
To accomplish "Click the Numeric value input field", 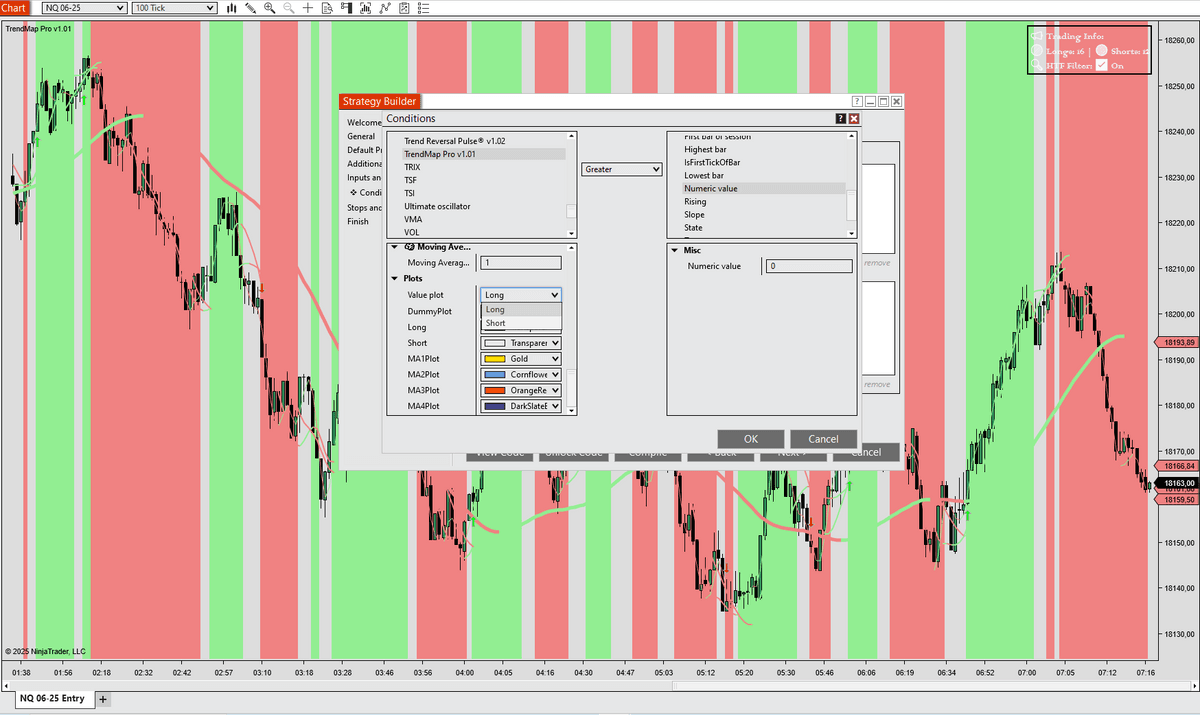I will (x=809, y=266).
